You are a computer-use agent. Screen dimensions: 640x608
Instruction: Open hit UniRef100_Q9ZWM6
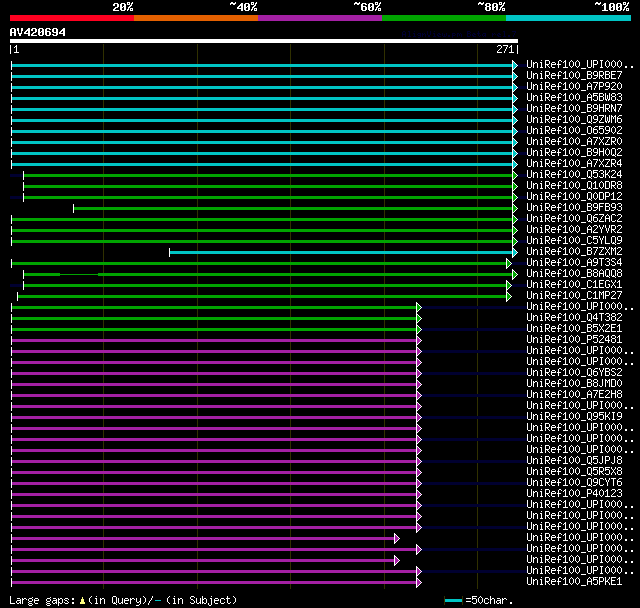(574, 120)
